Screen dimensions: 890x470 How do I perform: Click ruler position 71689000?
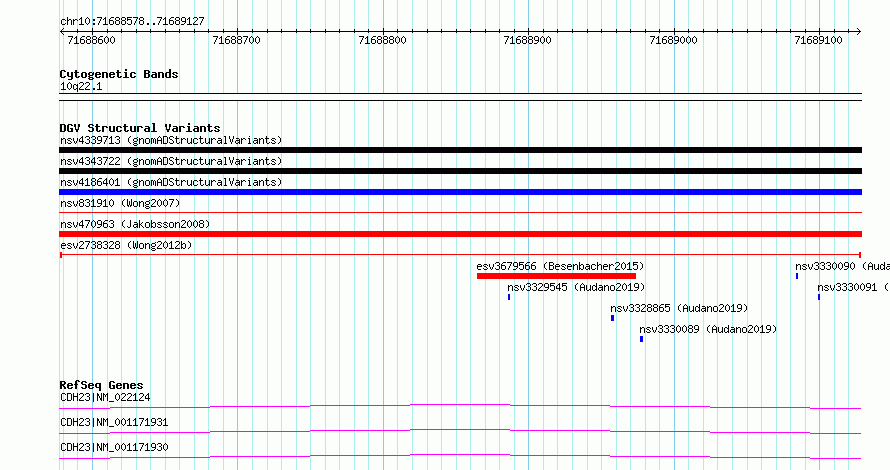tap(673, 40)
